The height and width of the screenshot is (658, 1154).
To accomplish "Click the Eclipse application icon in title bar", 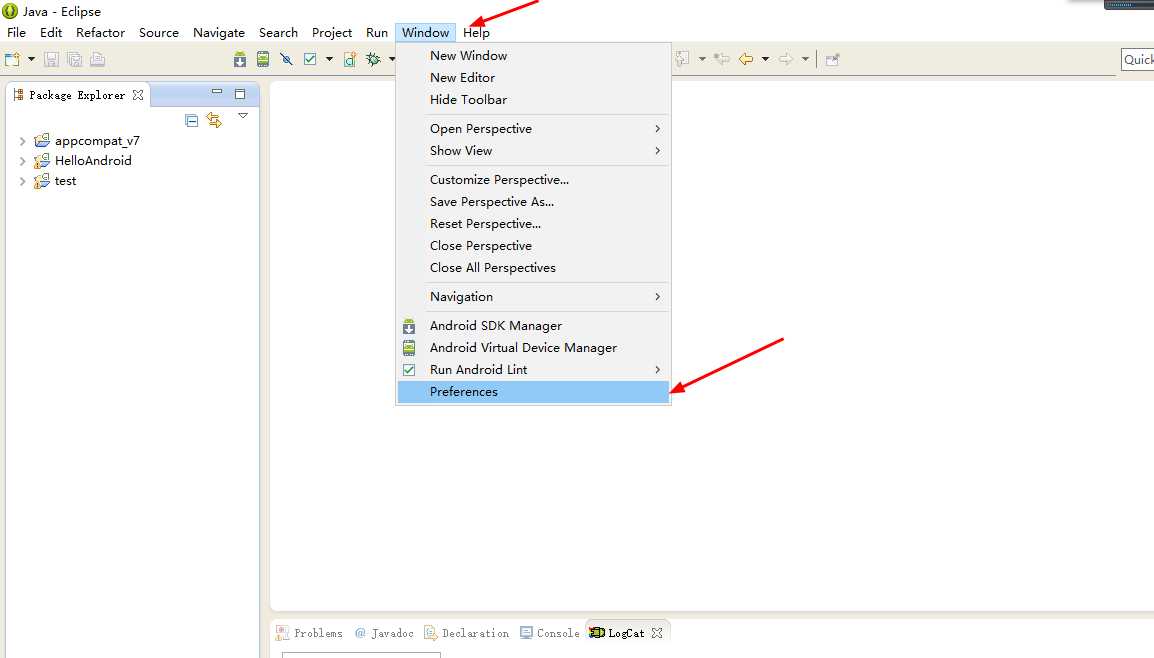I will coord(10,11).
